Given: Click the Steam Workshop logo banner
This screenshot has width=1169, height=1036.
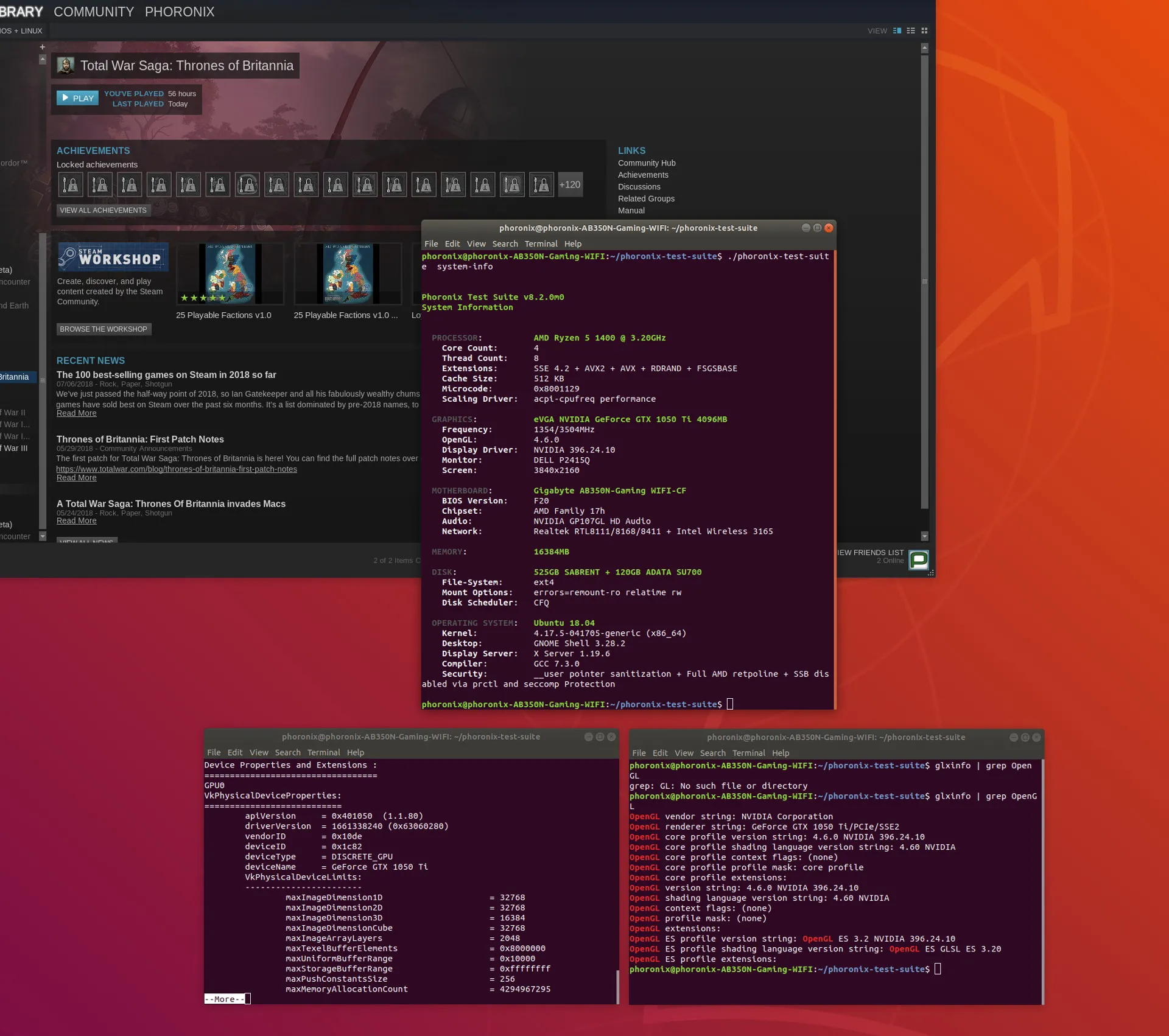Looking at the screenshot, I should click(x=113, y=257).
